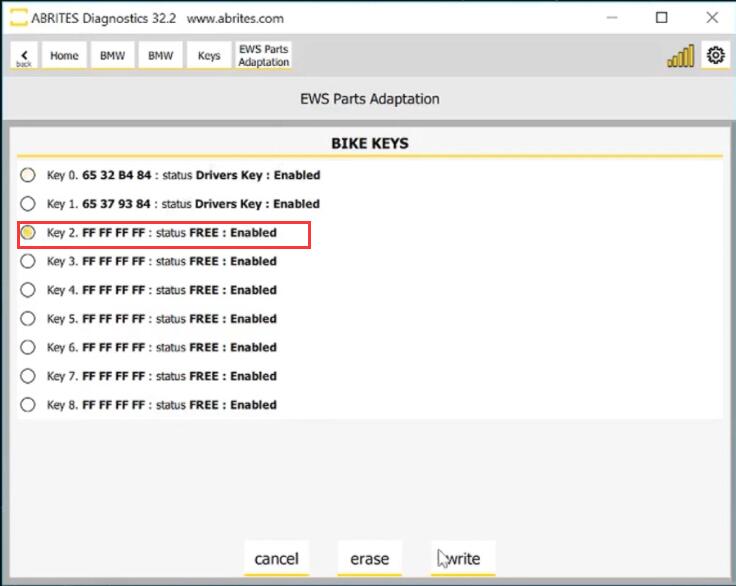Select the Key 2 radio button

point(28,232)
